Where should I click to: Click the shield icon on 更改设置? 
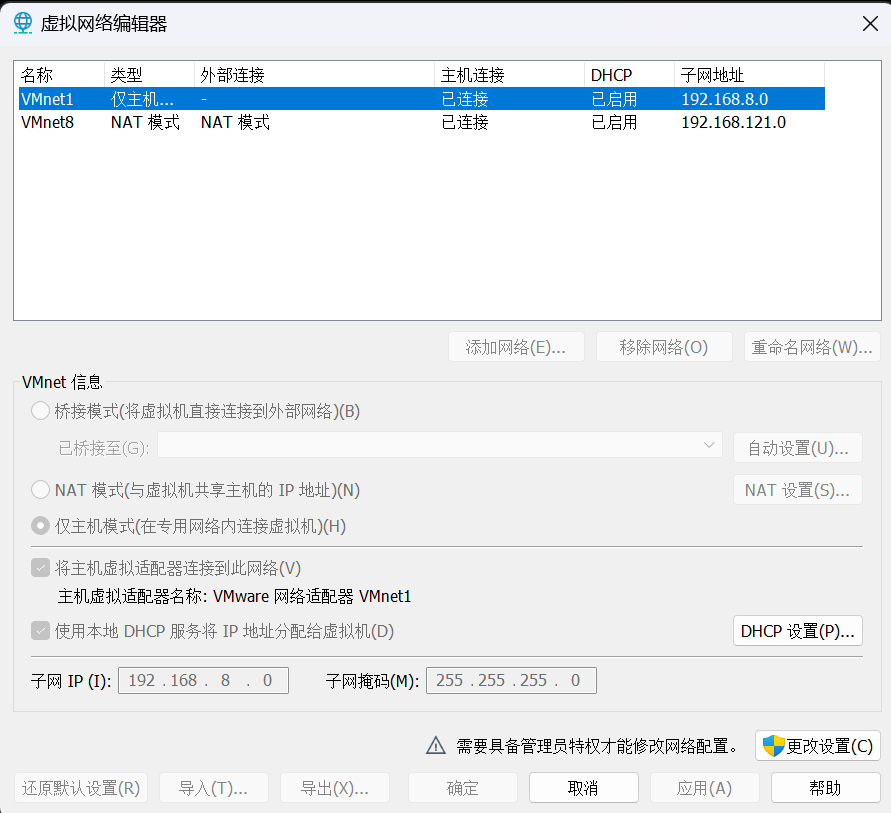click(773, 745)
